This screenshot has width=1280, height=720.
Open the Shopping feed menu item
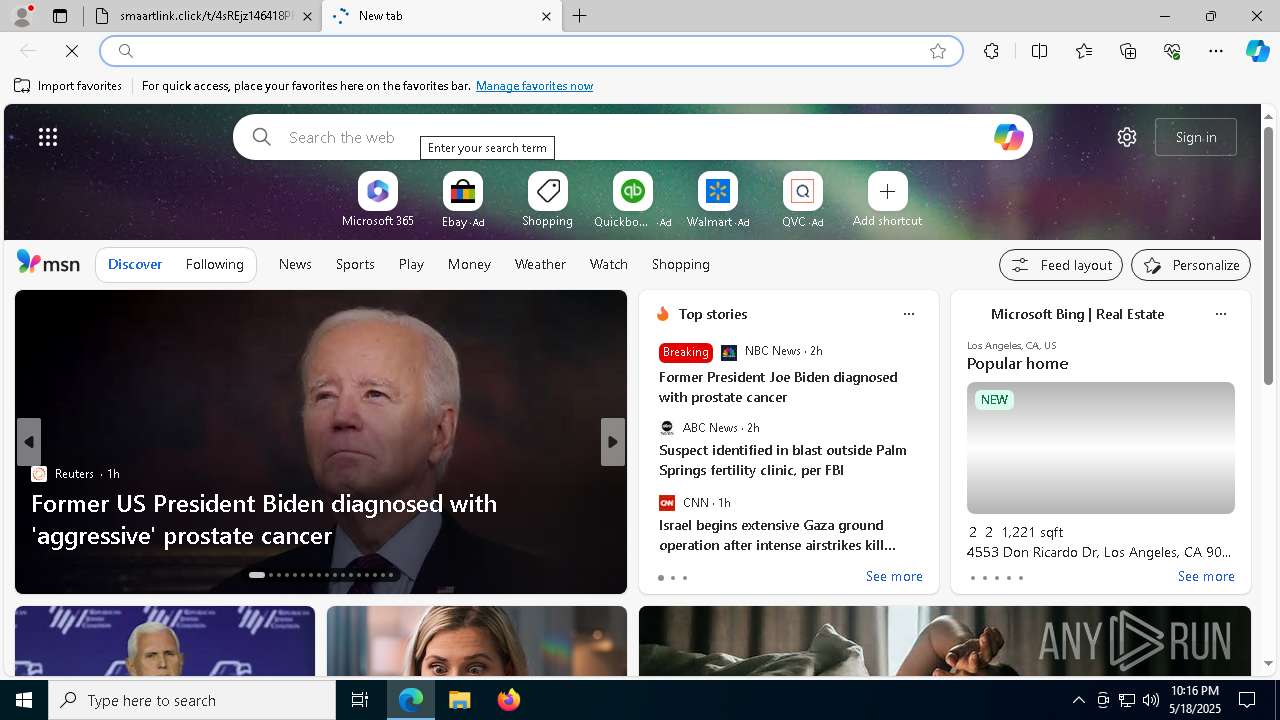pos(681,264)
